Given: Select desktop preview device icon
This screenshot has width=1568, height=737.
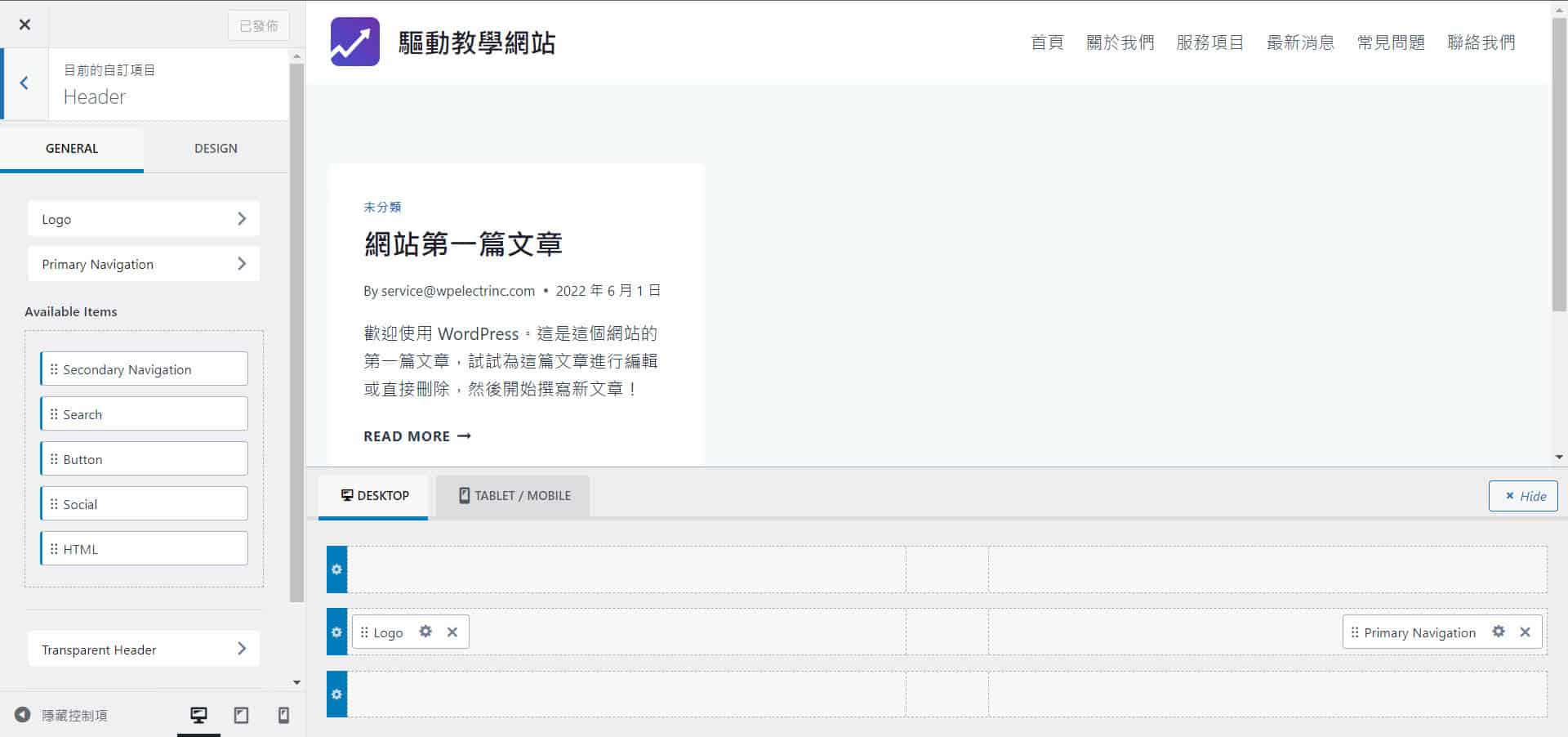Looking at the screenshot, I should (x=198, y=716).
